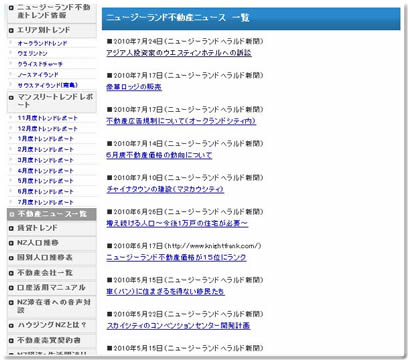Open ニュージーランド不動産価格が15位にランク article
This screenshot has height=360, width=408.
click(x=176, y=258)
